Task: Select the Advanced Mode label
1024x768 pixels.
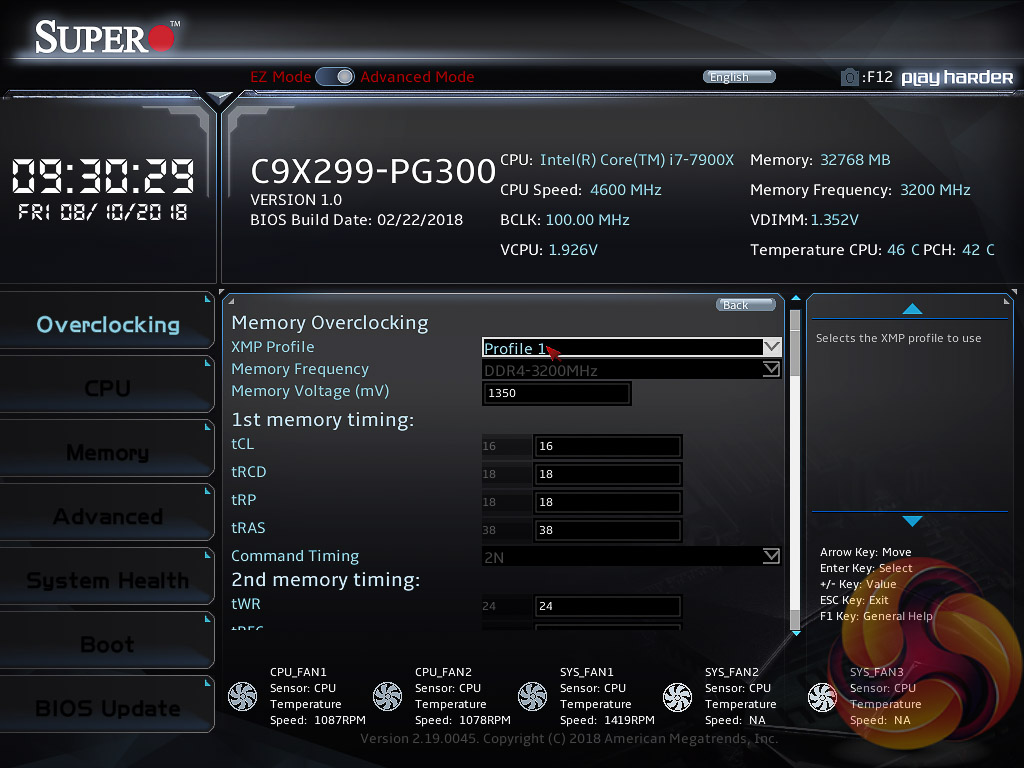Action: click(417, 77)
